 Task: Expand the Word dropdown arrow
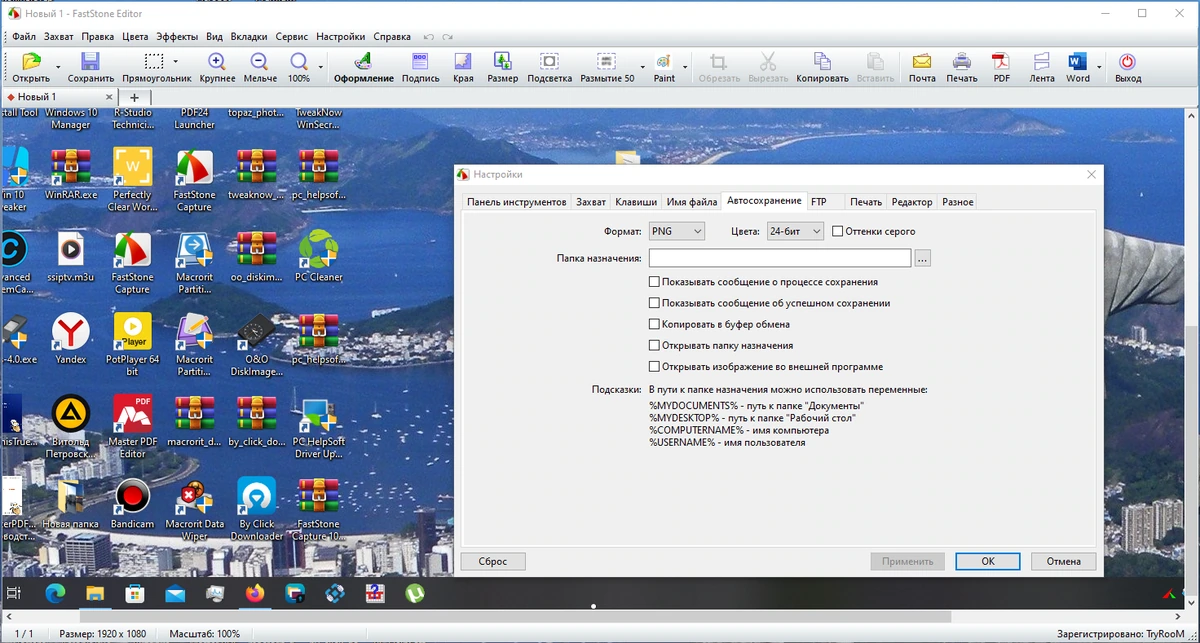1099,68
